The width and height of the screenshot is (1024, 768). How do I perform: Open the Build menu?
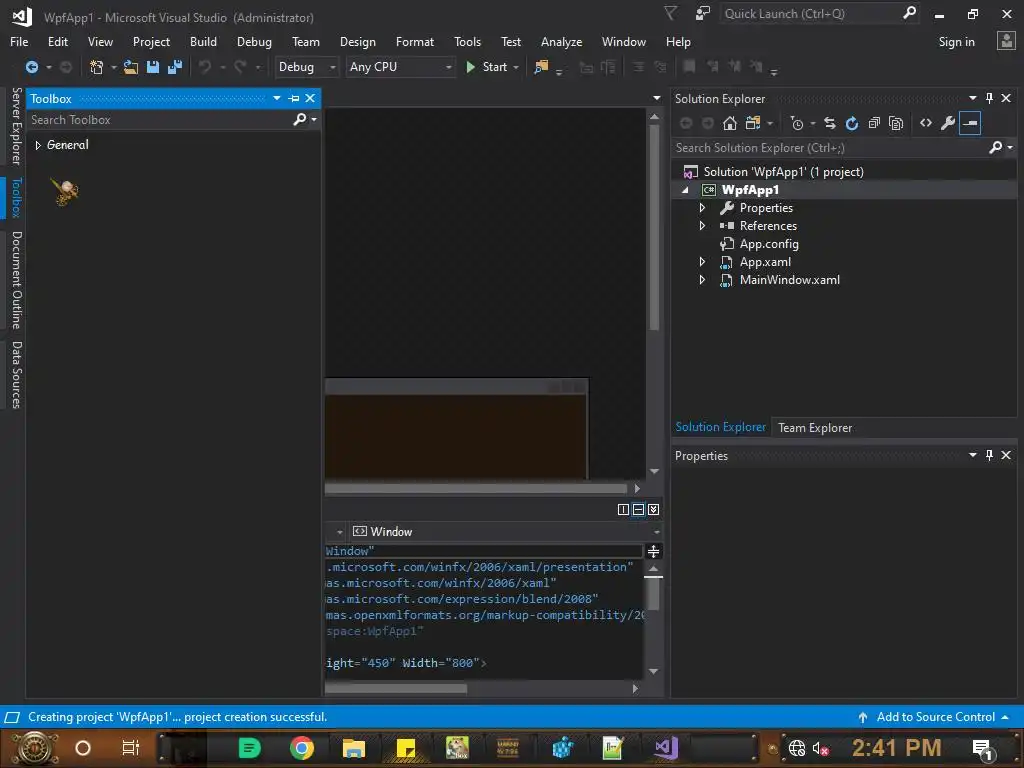click(203, 42)
